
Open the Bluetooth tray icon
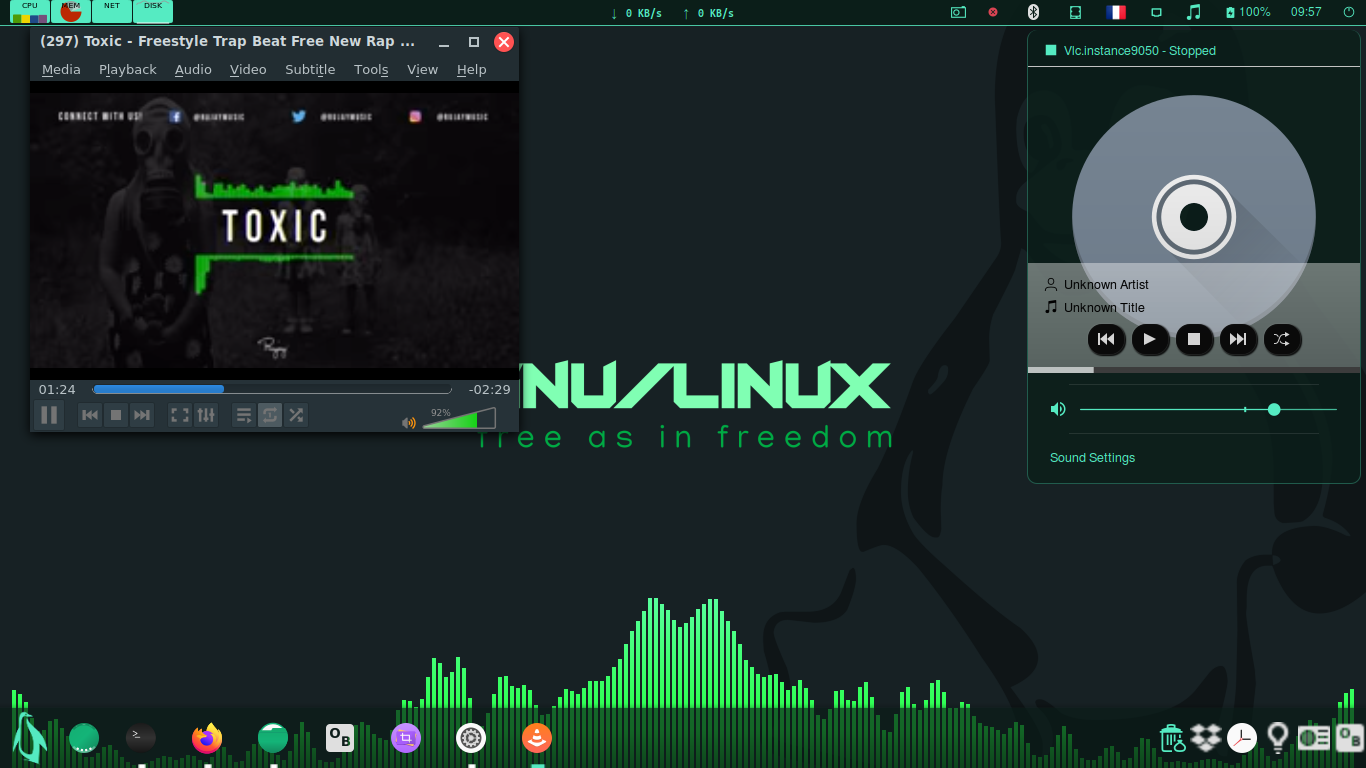pyautogui.click(x=1034, y=12)
